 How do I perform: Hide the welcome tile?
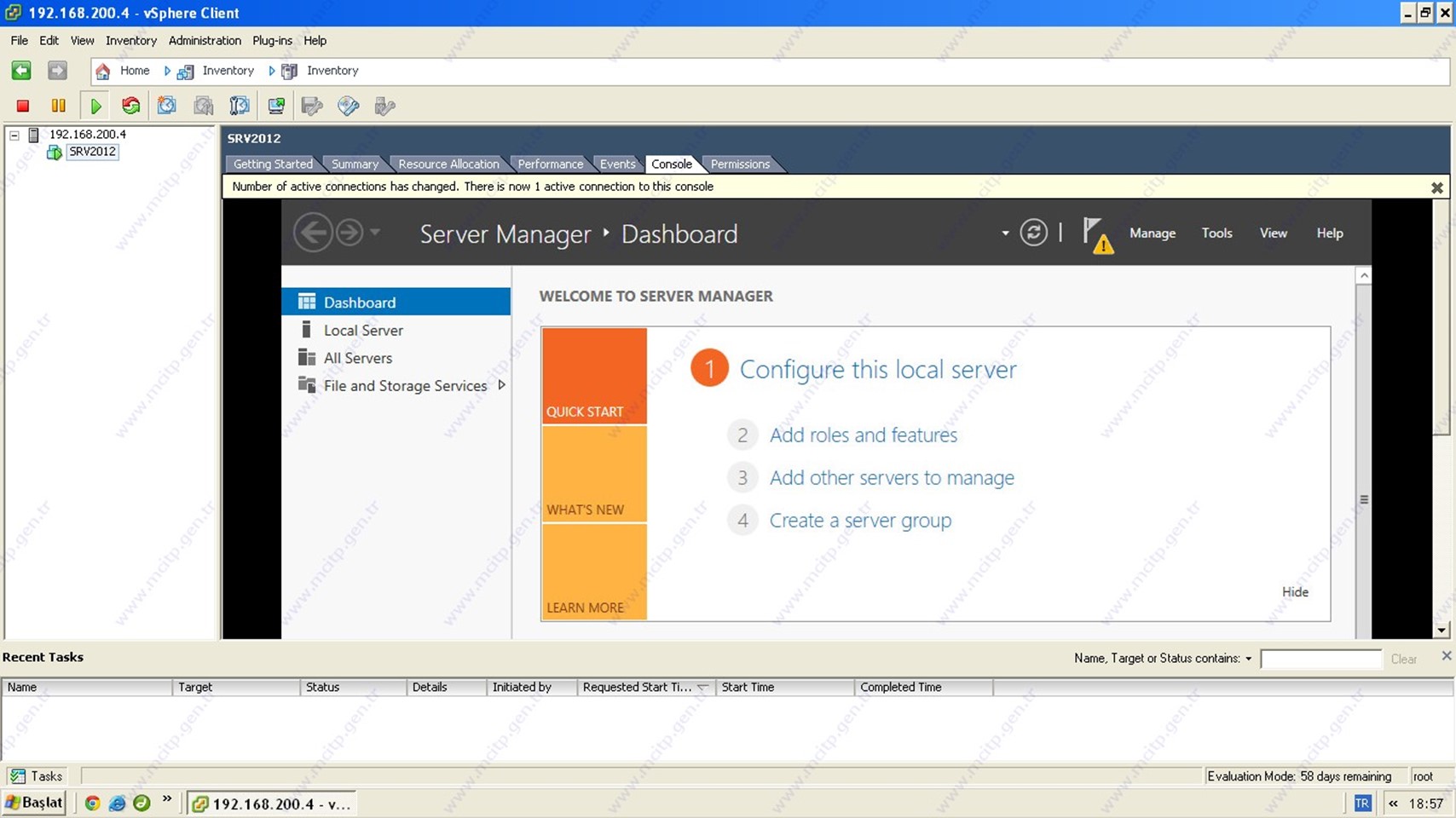1295,591
